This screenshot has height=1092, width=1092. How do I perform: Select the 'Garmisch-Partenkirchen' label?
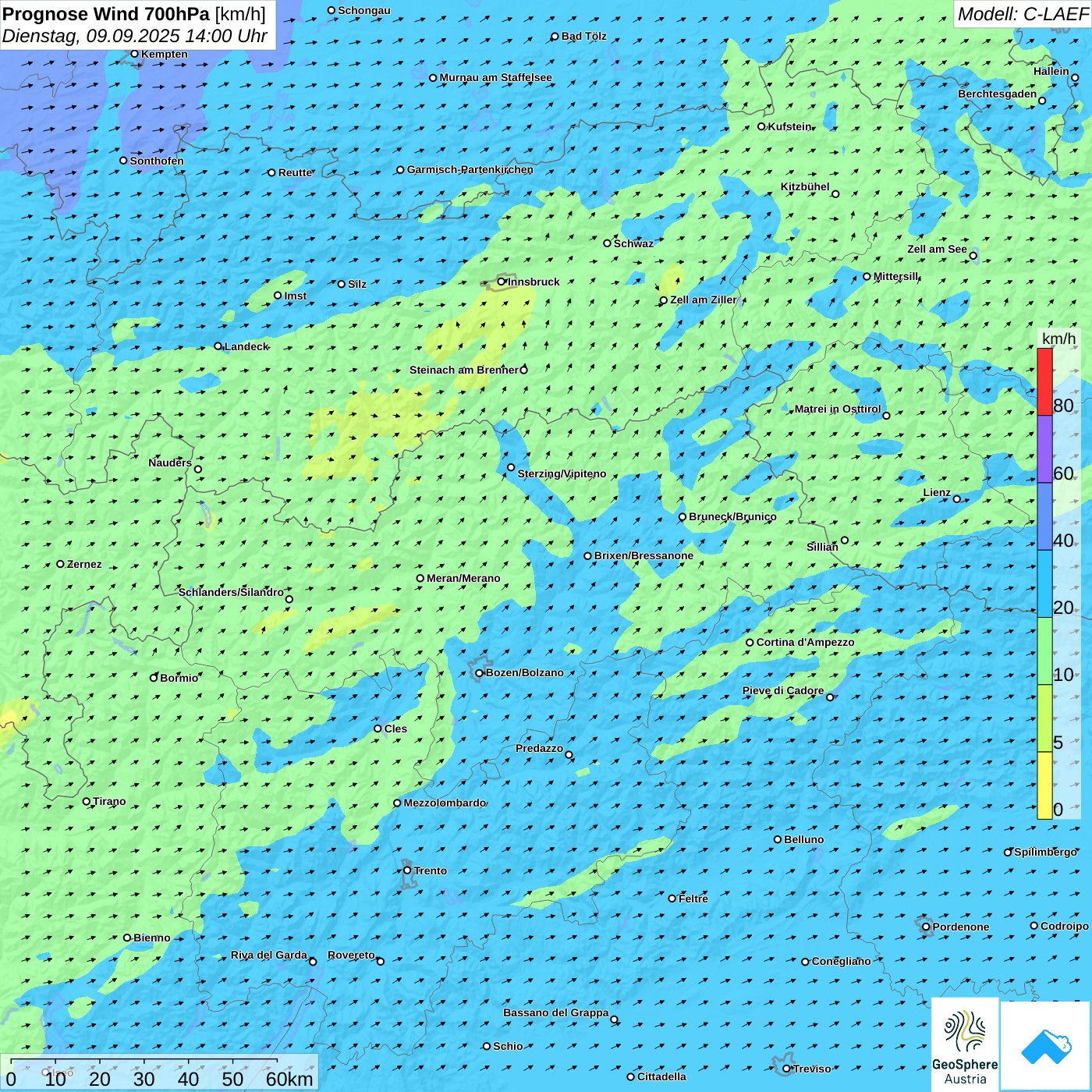(470, 169)
